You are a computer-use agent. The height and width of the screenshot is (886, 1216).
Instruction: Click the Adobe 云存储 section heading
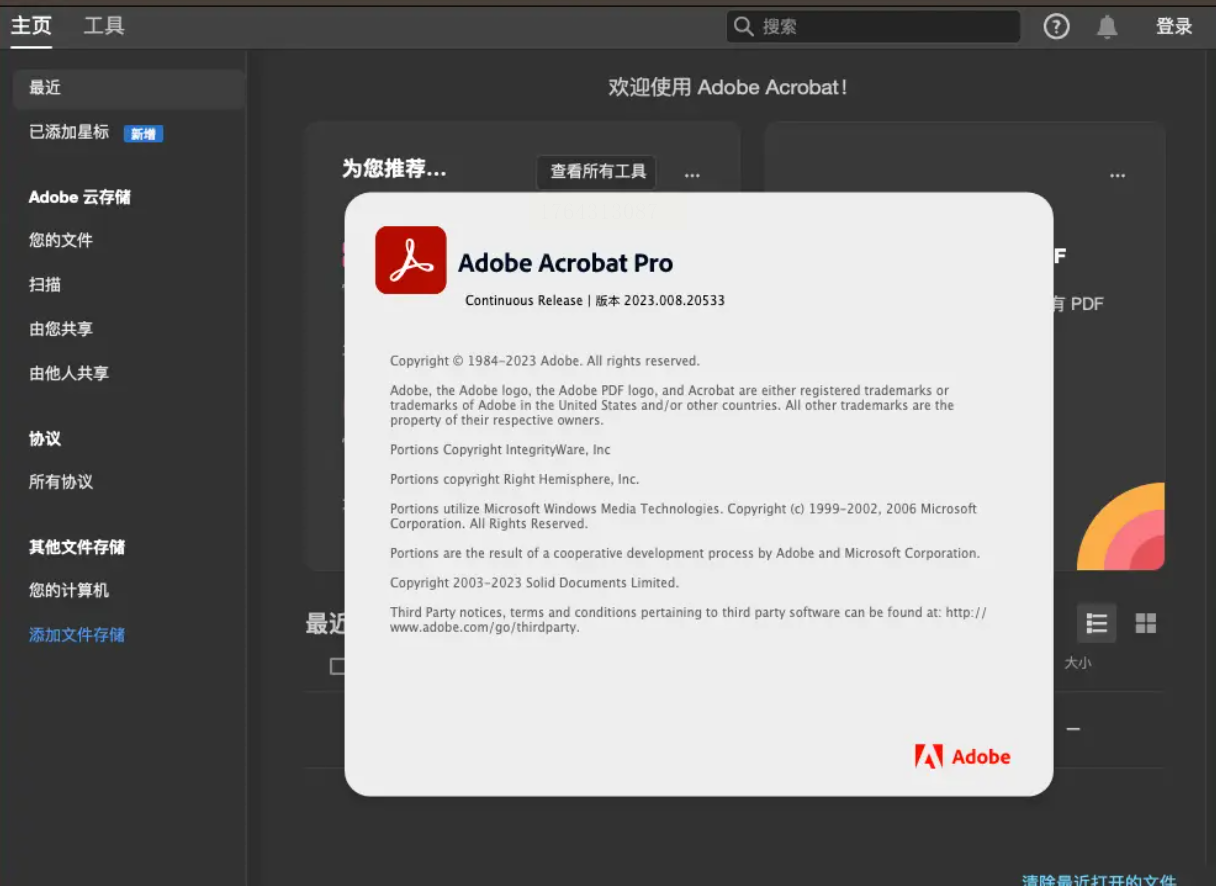(x=80, y=197)
